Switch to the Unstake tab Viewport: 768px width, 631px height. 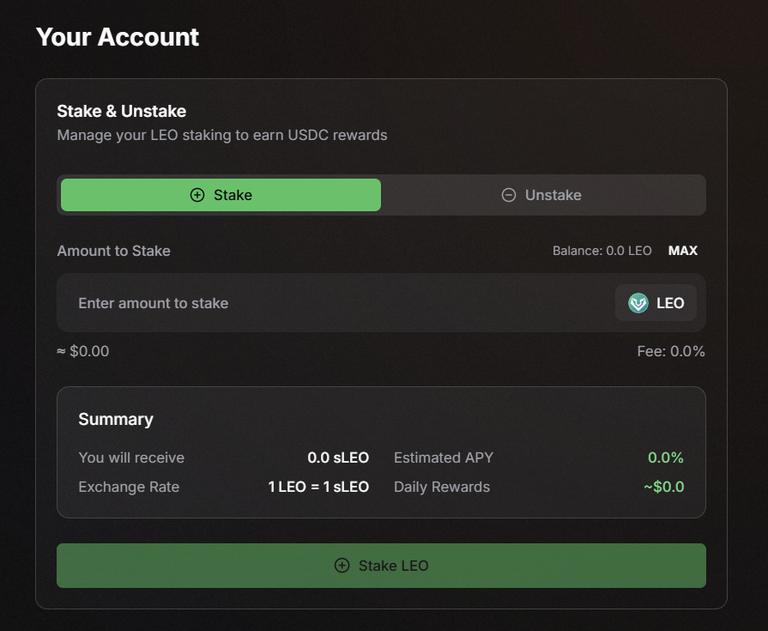(x=541, y=195)
